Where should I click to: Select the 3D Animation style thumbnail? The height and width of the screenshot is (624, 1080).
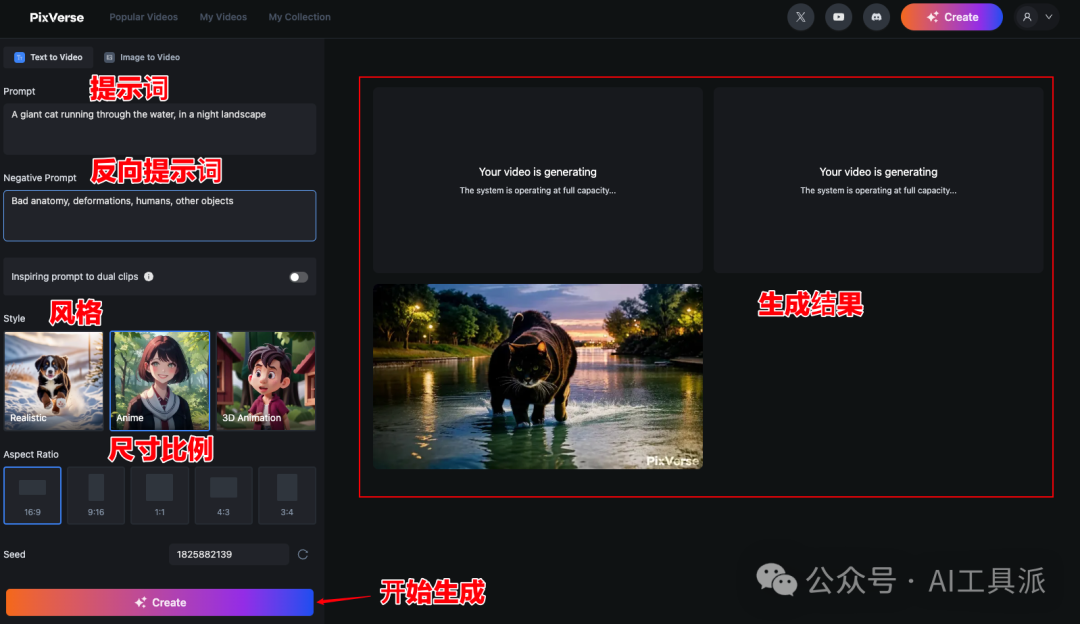(x=266, y=381)
